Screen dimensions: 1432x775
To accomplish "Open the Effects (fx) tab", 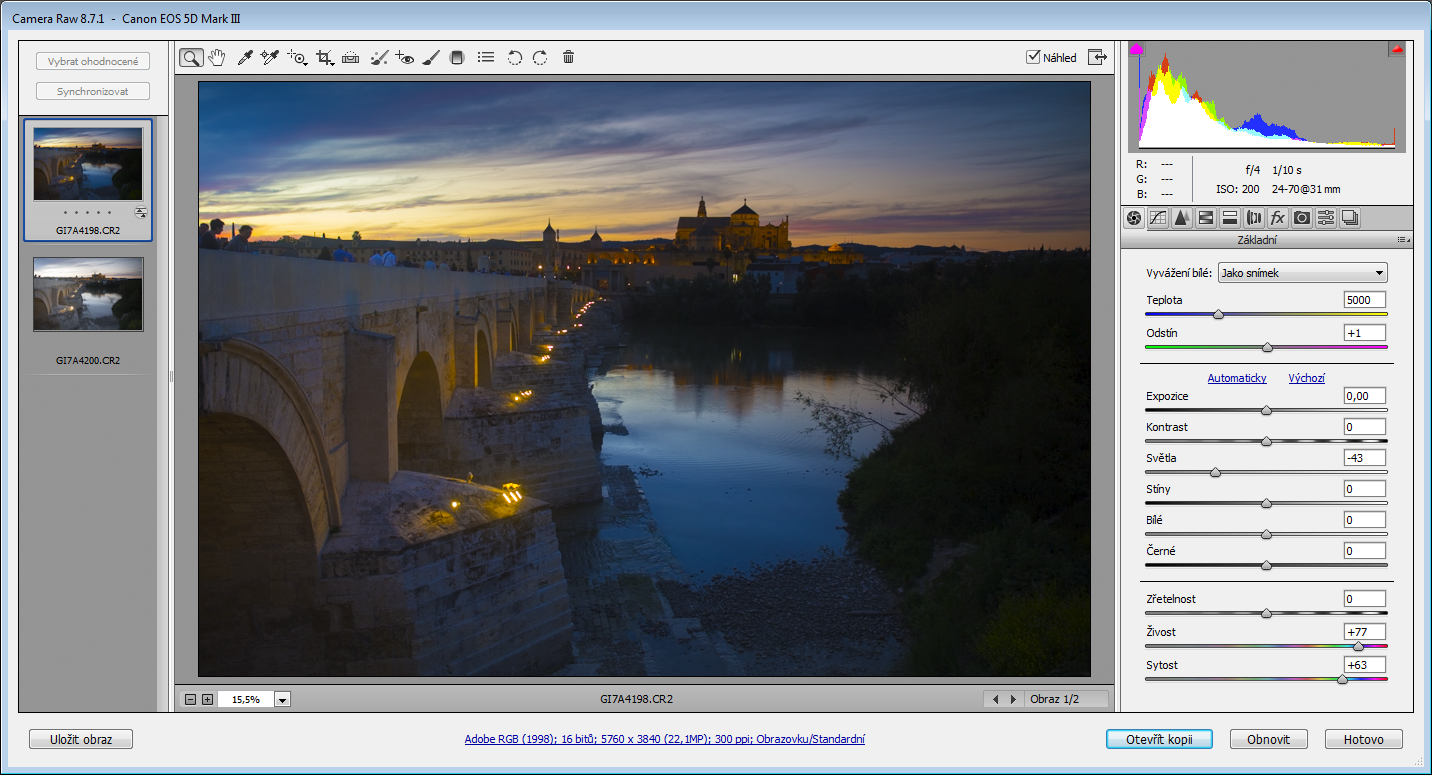I will pyautogui.click(x=1277, y=218).
